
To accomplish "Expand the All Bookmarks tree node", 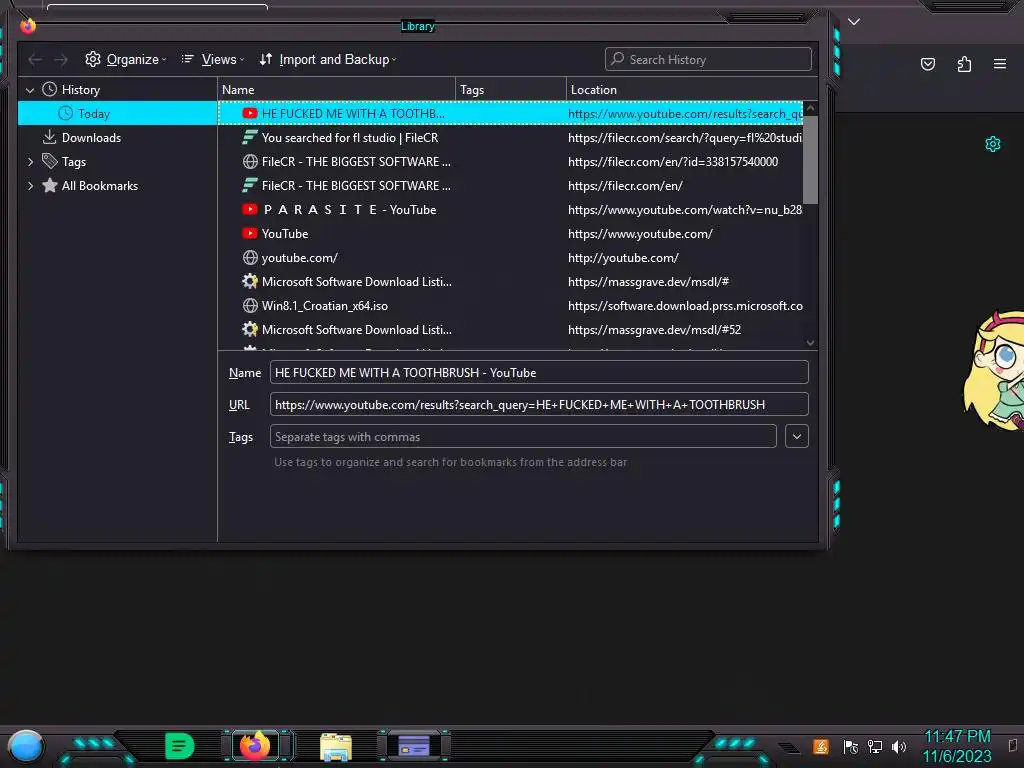I will click(x=30, y=185).
